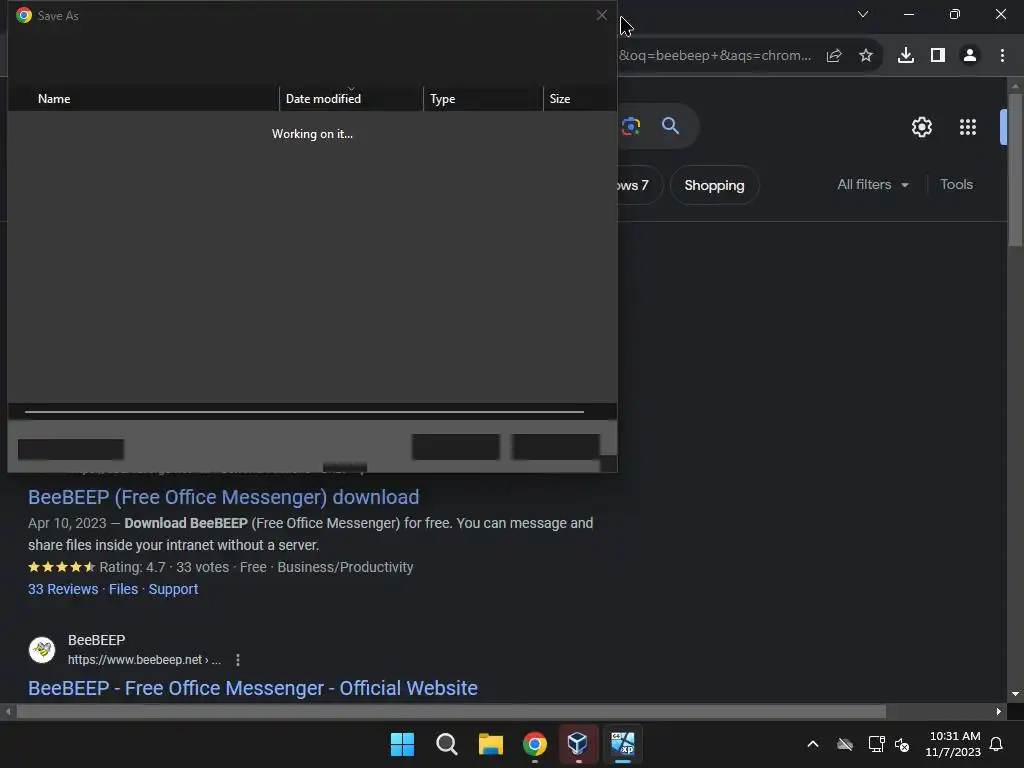Click Chrome taskbar icon
The width and height of the screenshot is (1024, 768).
point(535,744)
